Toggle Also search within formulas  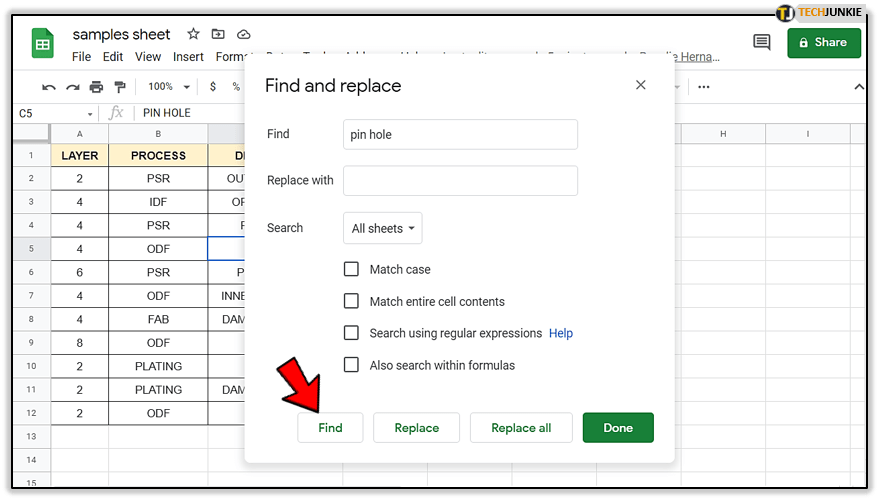coord(351,365)
